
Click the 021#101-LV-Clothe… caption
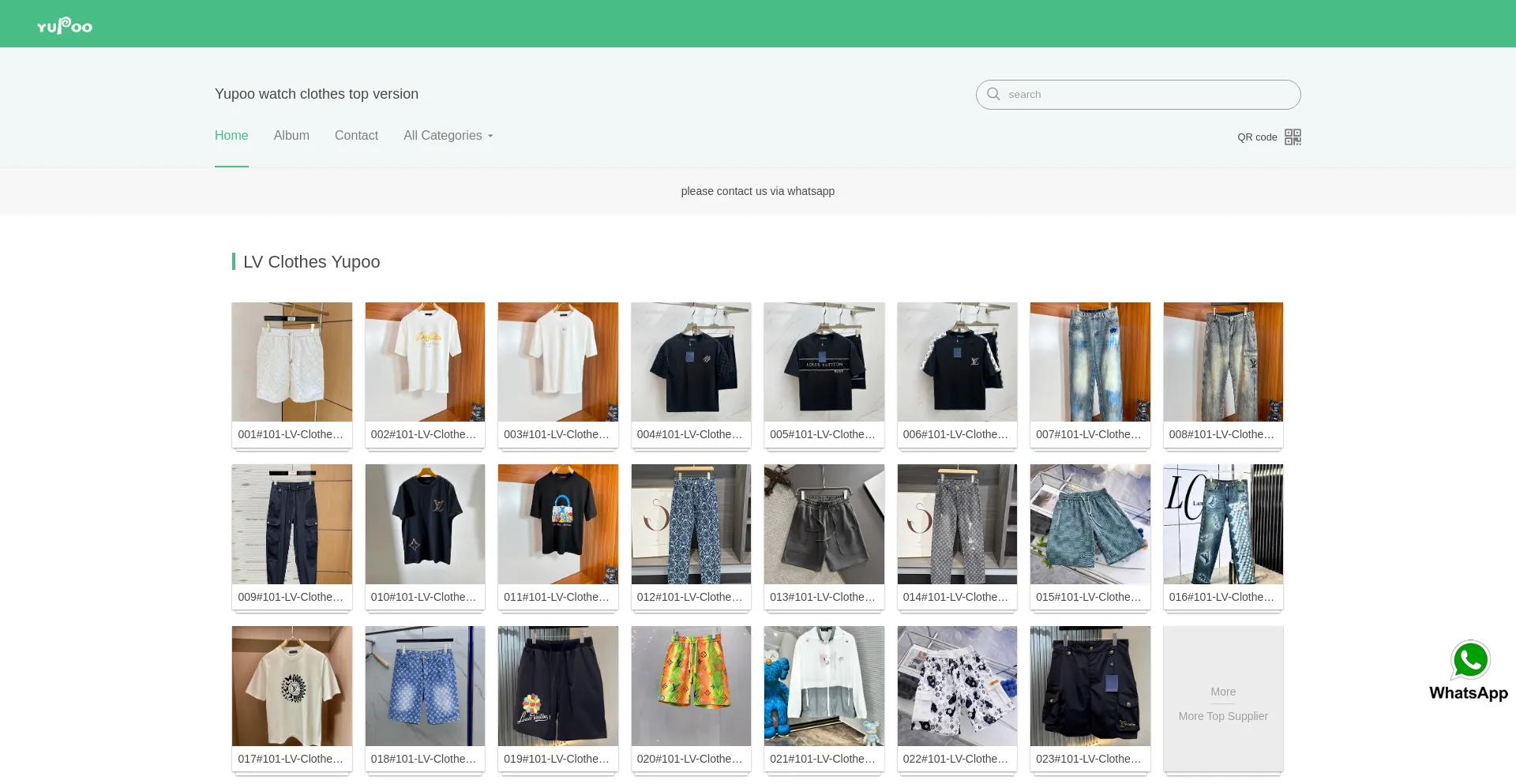pyautogui.click(x=823, y=759)
